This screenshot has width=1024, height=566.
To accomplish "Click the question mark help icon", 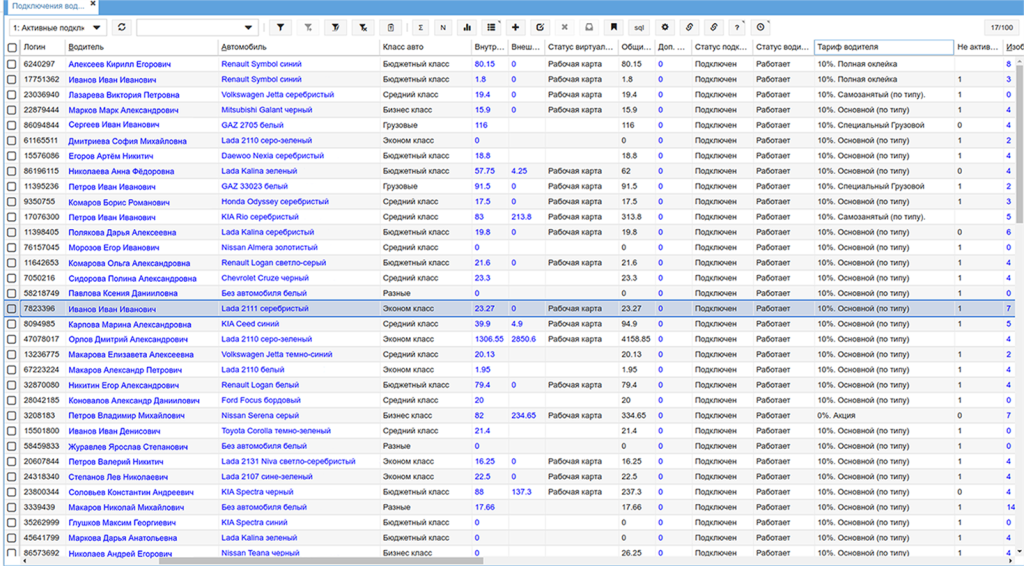I will [x=737, y=27].
